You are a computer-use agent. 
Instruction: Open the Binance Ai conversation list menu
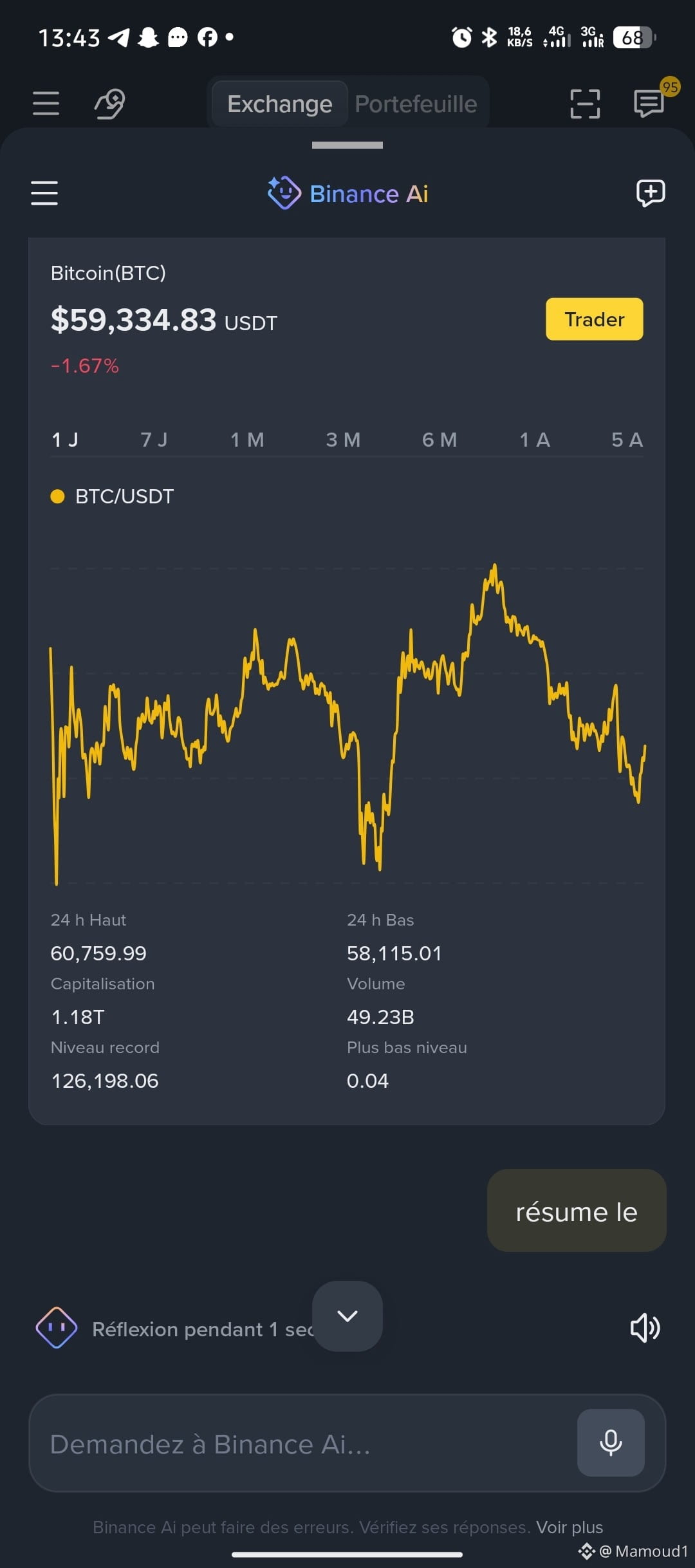click(44, 193)
